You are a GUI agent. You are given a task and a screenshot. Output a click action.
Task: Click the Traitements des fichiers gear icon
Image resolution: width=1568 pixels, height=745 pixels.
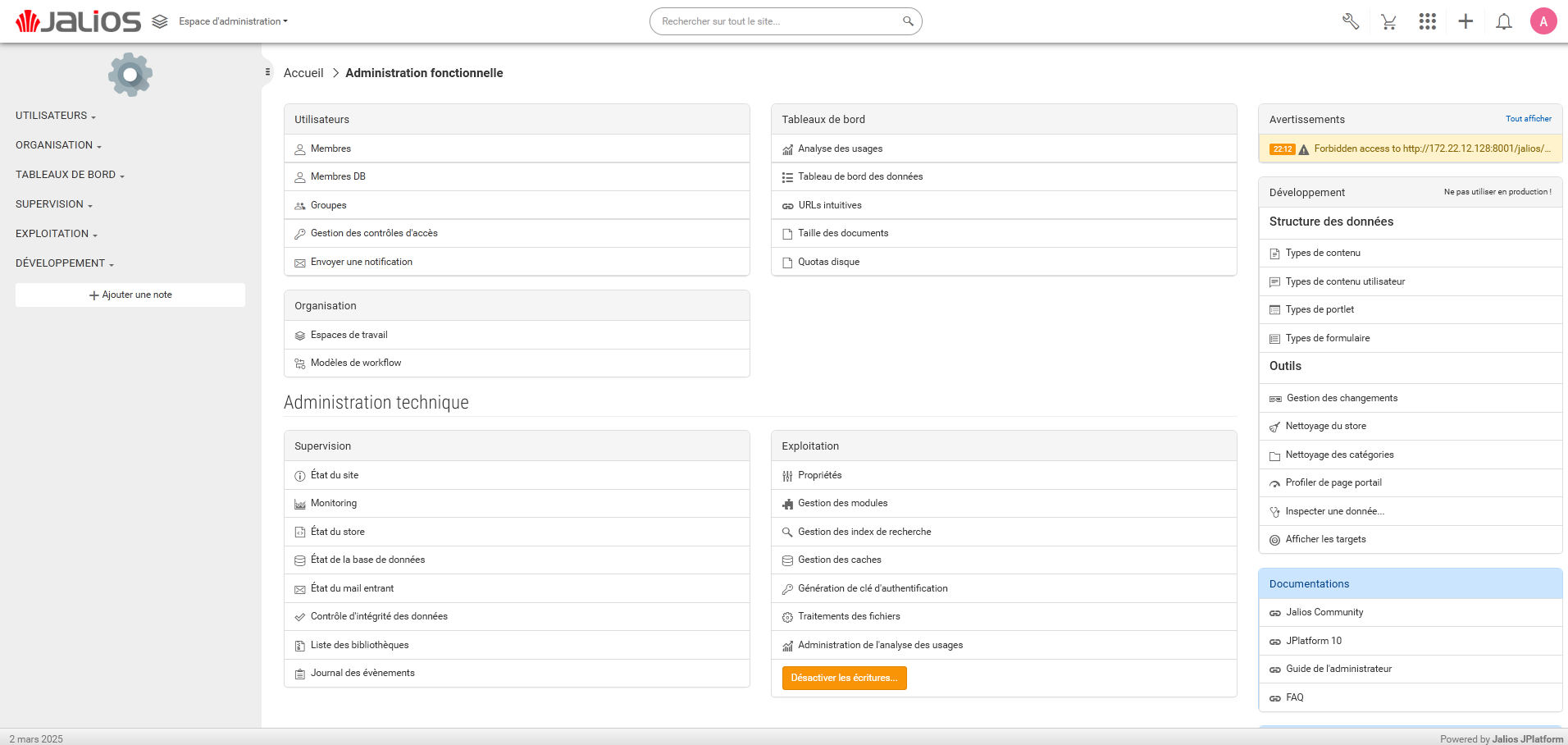pos(787,617)
